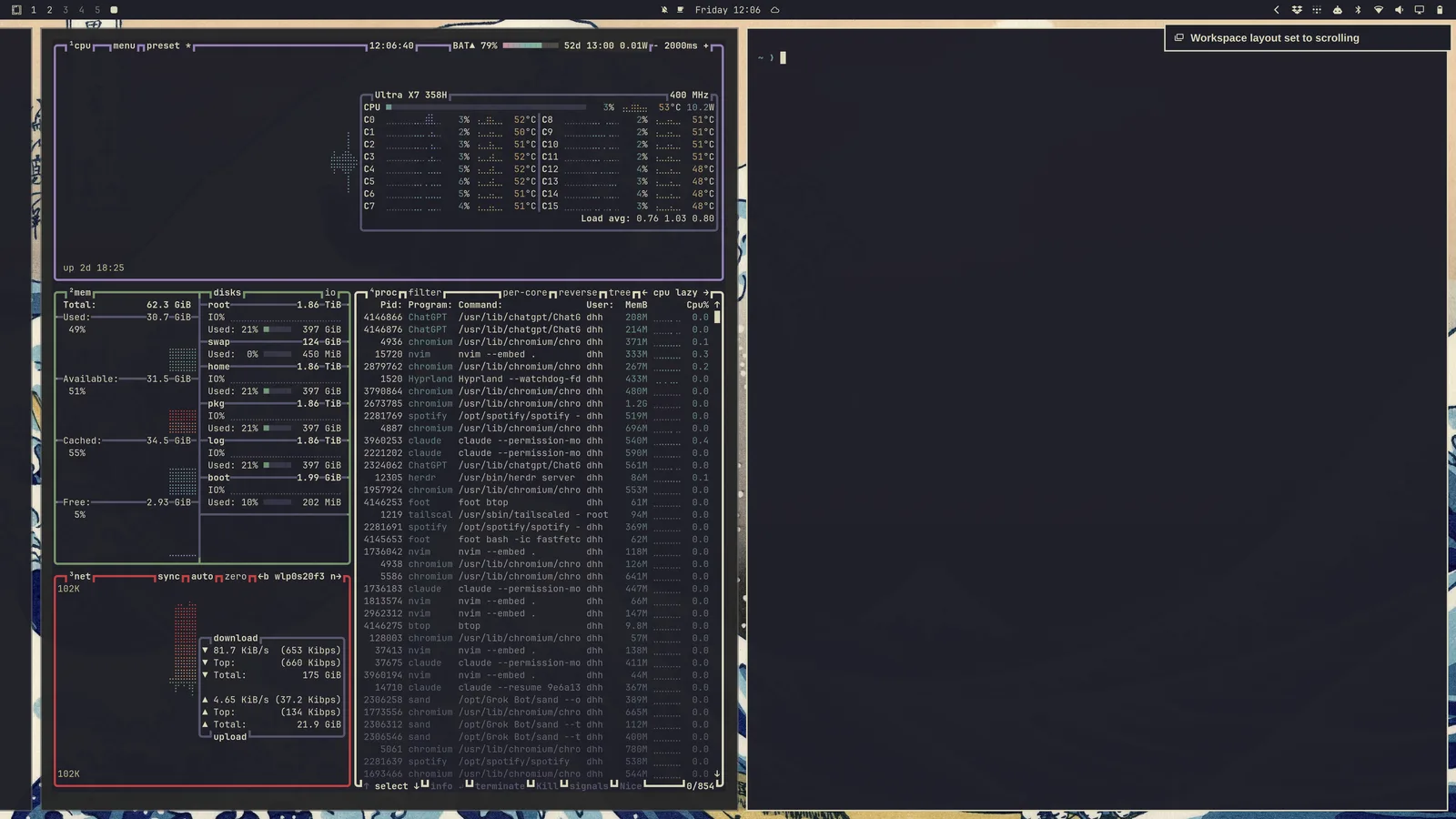Click the volume speaker icon
The image size is (1456, 819).
pos(1399,10)
